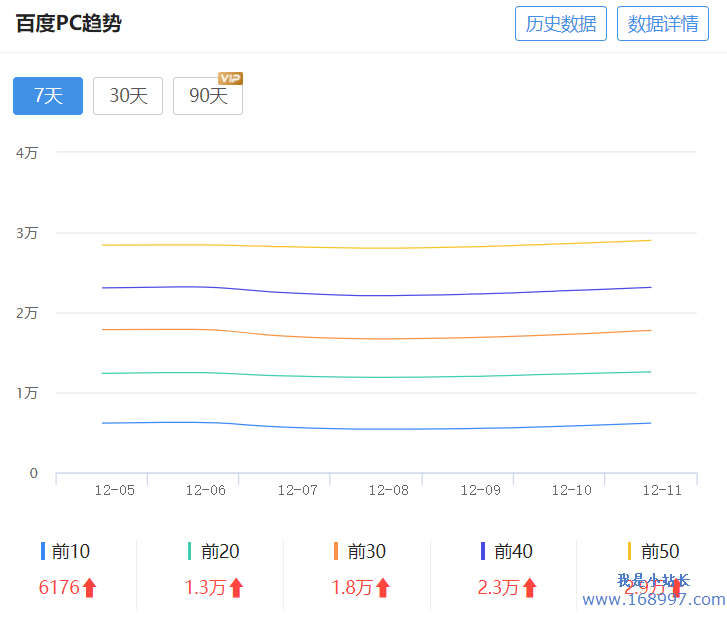Click the purple 前40 color marker
The image size is (727, 618).
pyautogui.click(x=483, y=551)
